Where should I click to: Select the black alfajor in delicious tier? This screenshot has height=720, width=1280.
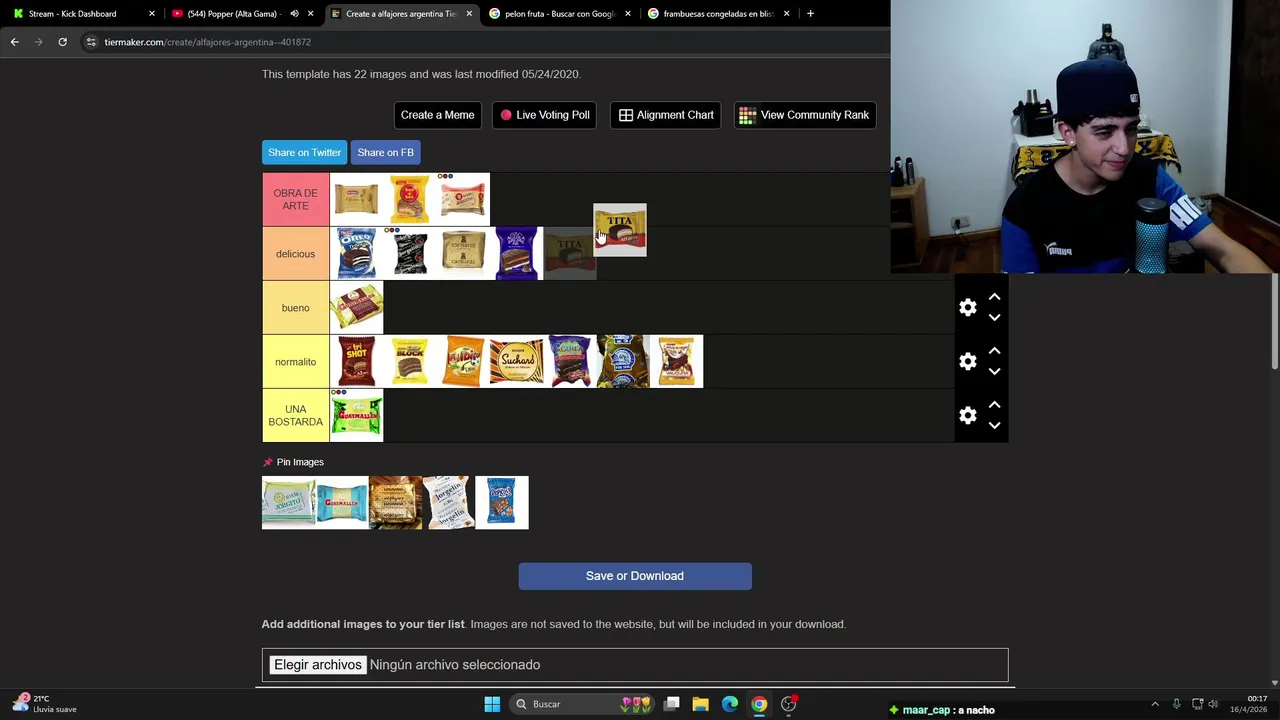[x=410, y=254]
